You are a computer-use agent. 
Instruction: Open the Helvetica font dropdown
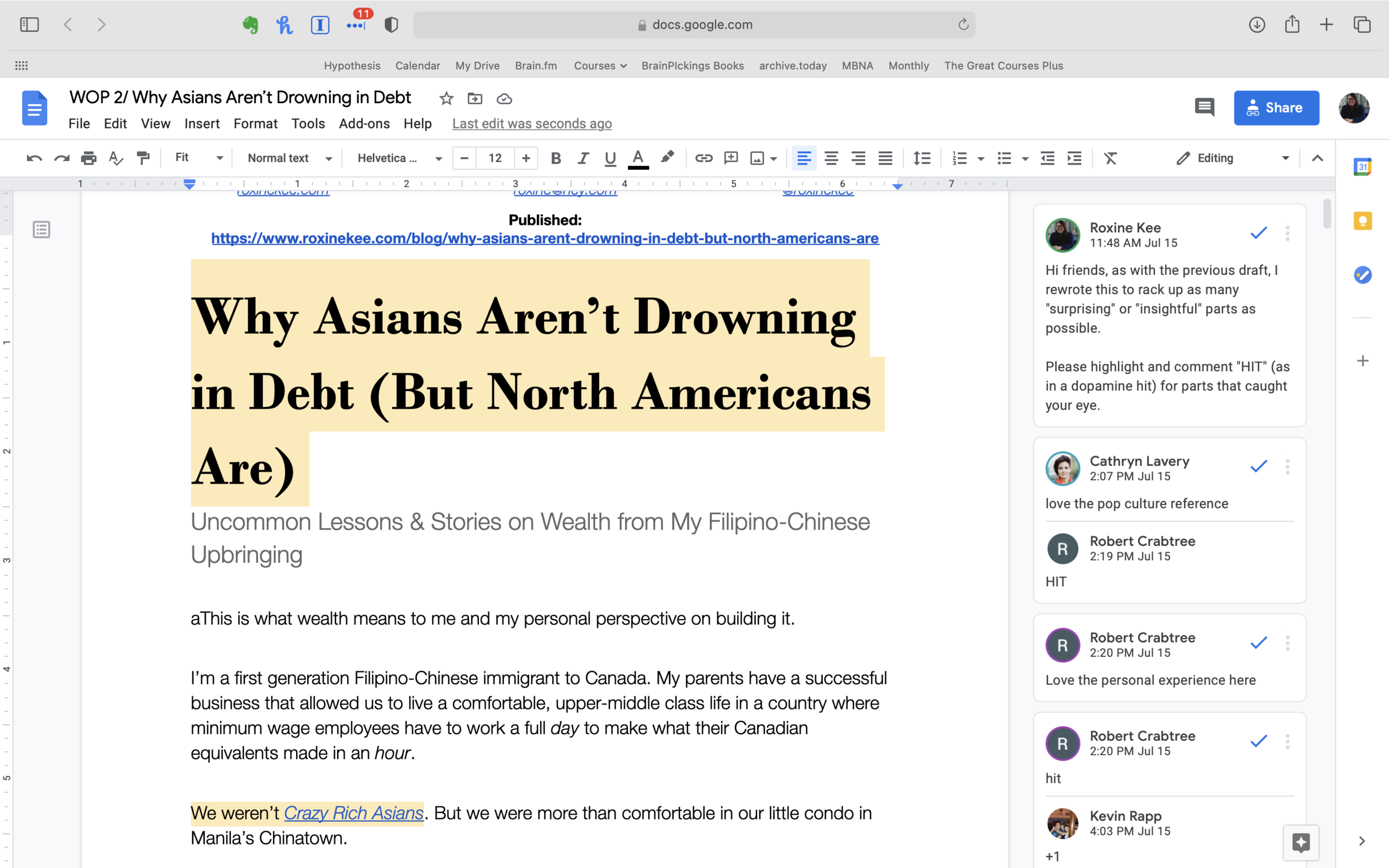[x=399, y=158]
